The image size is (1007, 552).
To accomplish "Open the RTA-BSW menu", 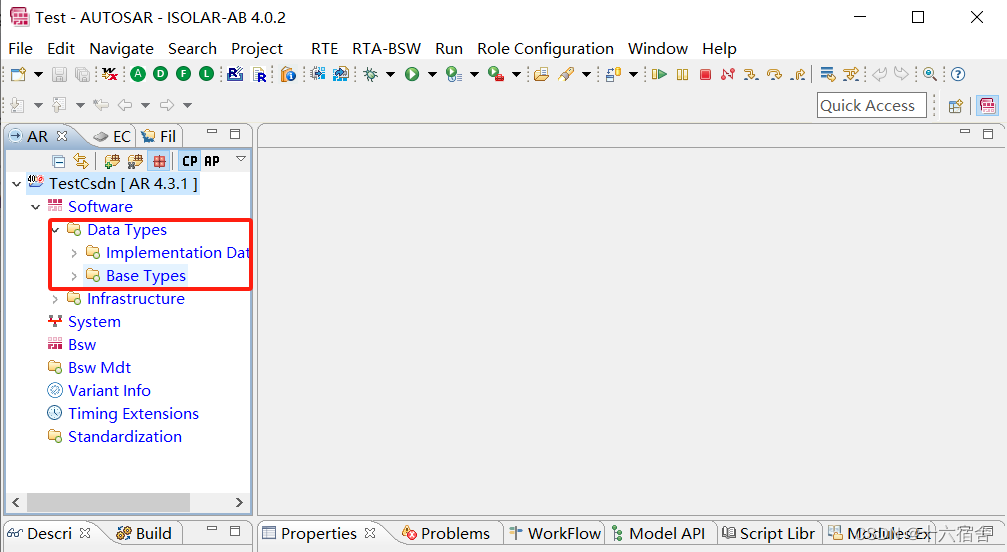I will tap(386, 49).
